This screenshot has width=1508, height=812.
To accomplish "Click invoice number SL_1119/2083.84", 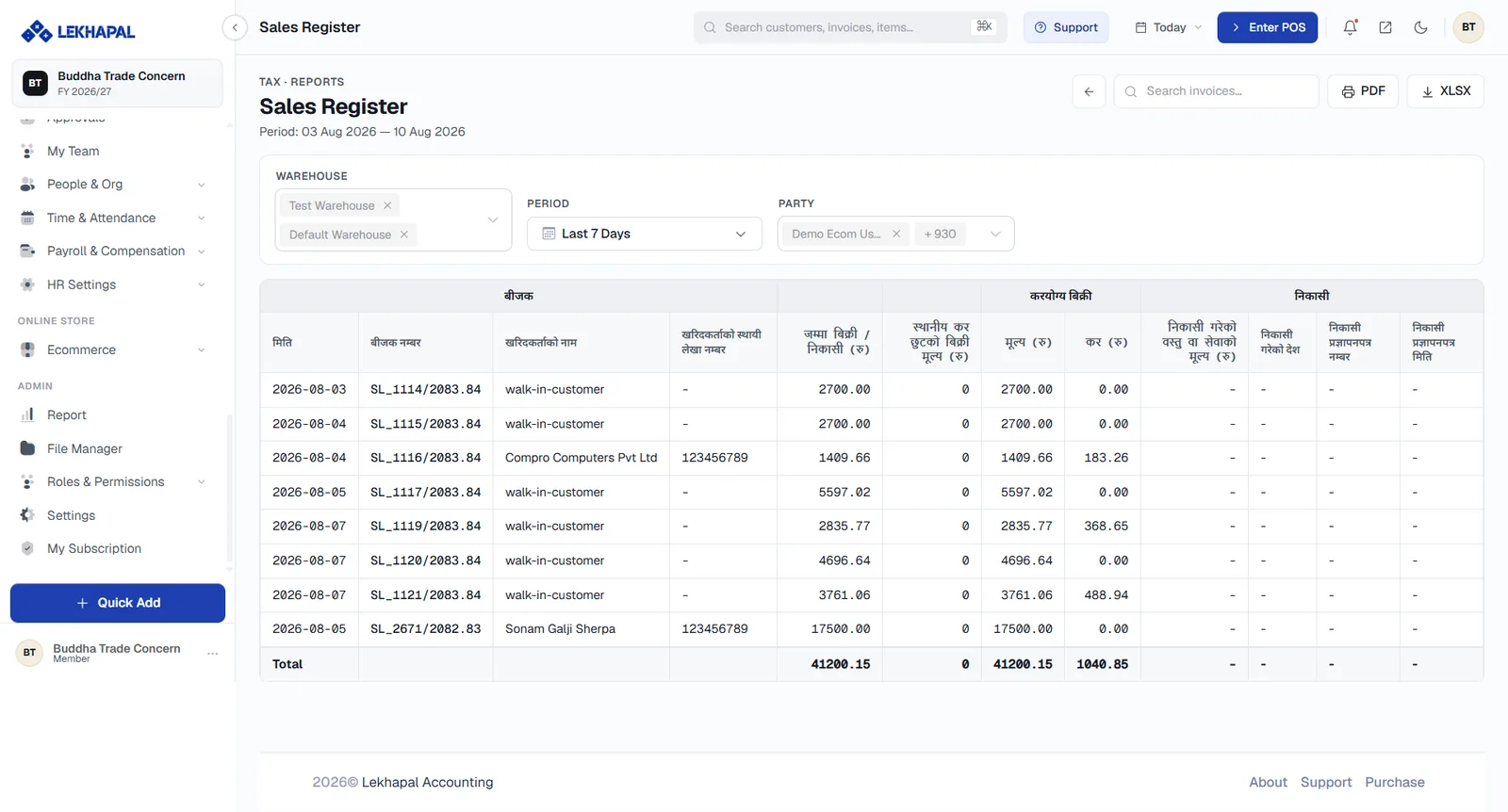I will click(x=425, y=527).
